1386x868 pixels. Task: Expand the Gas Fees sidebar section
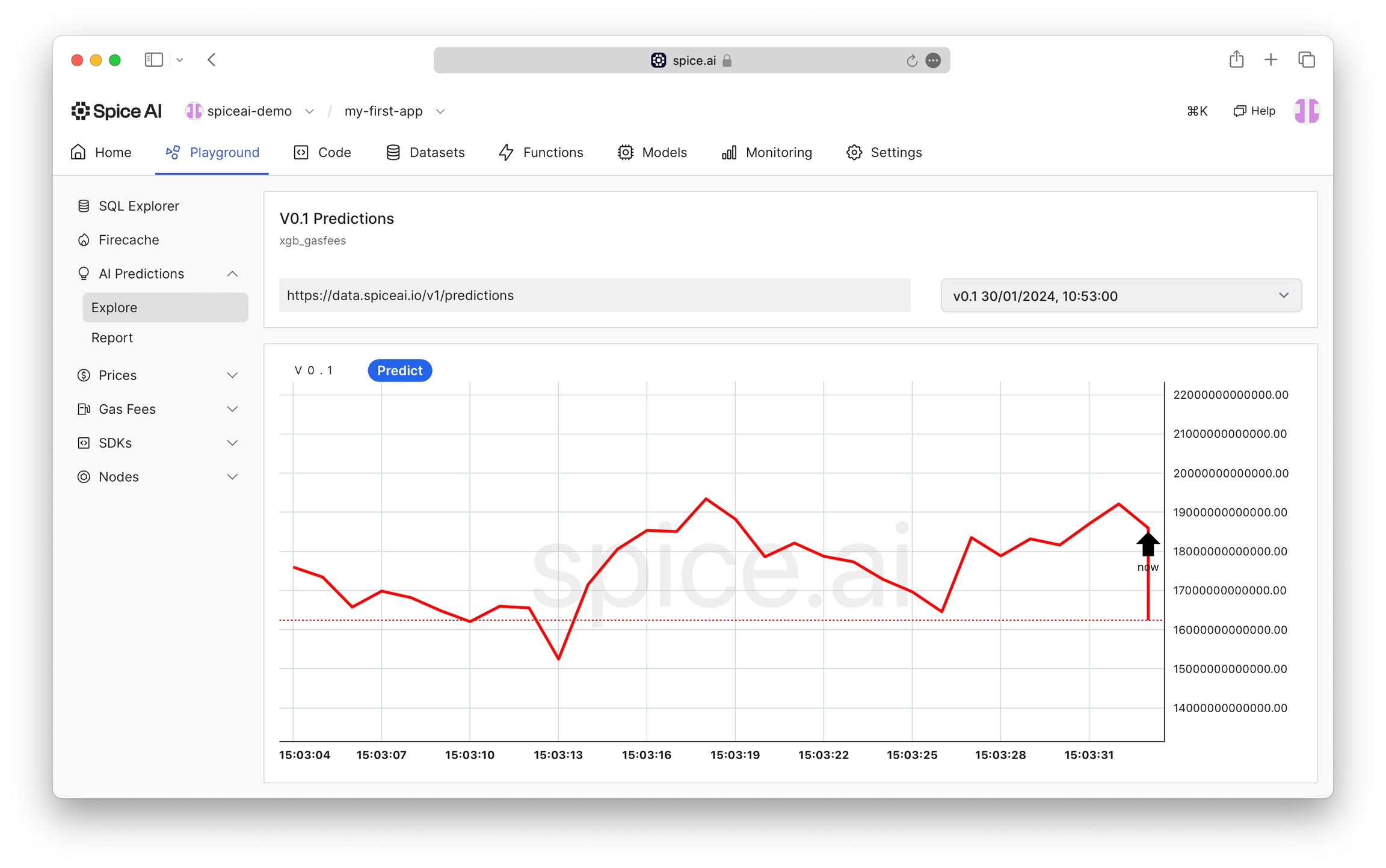(x=232, y=409)
